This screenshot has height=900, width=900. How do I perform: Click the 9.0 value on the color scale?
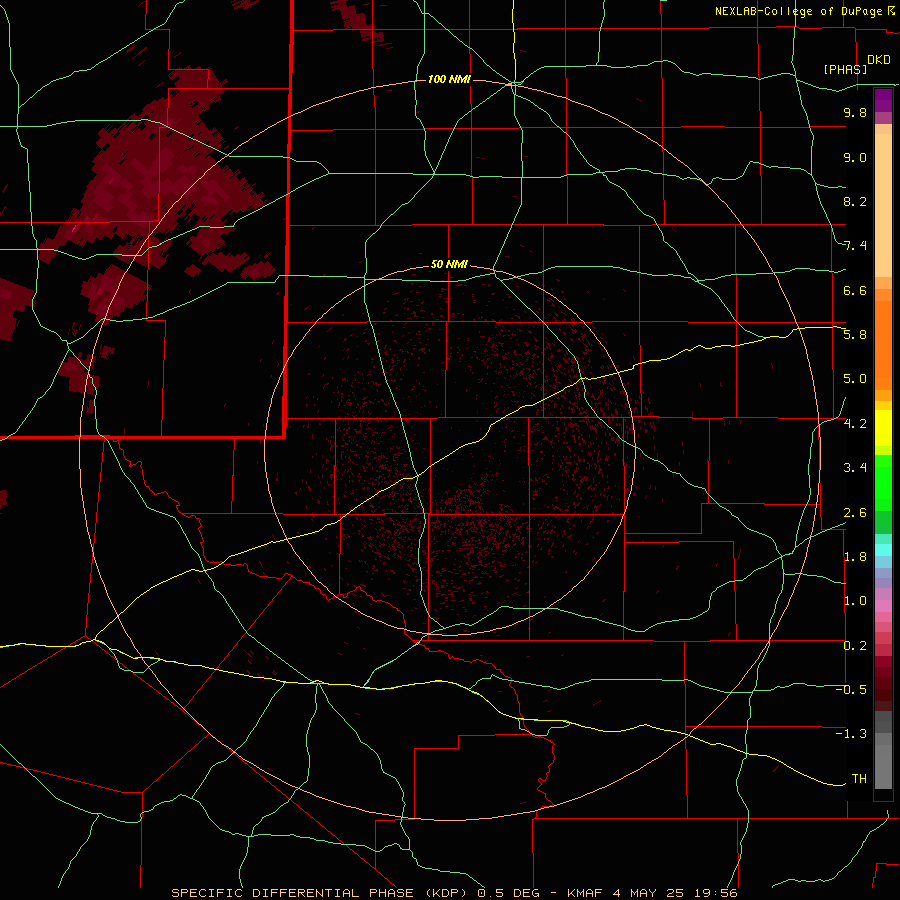pyautogui.click(x=855, y=157)
